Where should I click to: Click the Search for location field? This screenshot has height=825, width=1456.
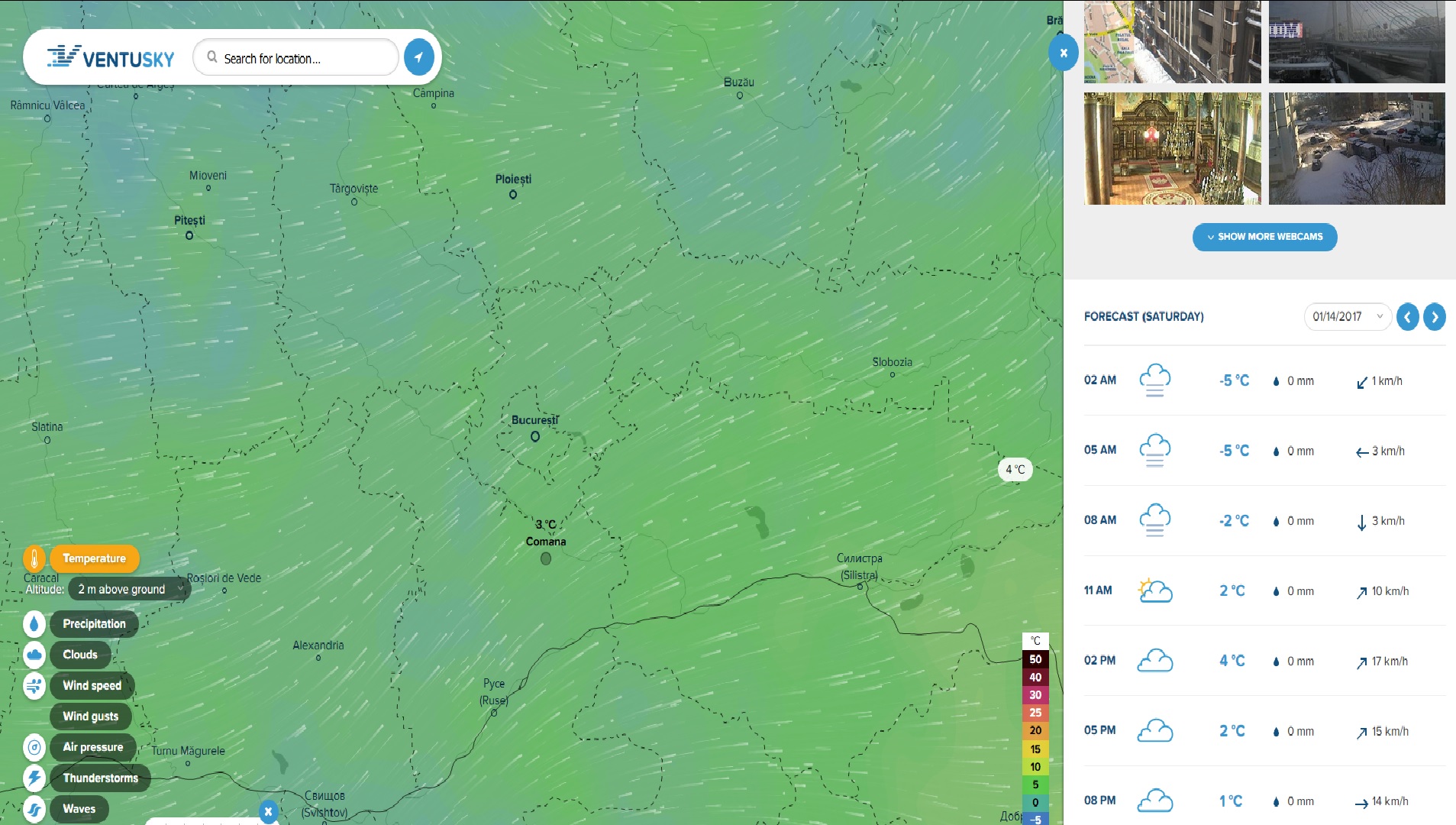point(296,58)
